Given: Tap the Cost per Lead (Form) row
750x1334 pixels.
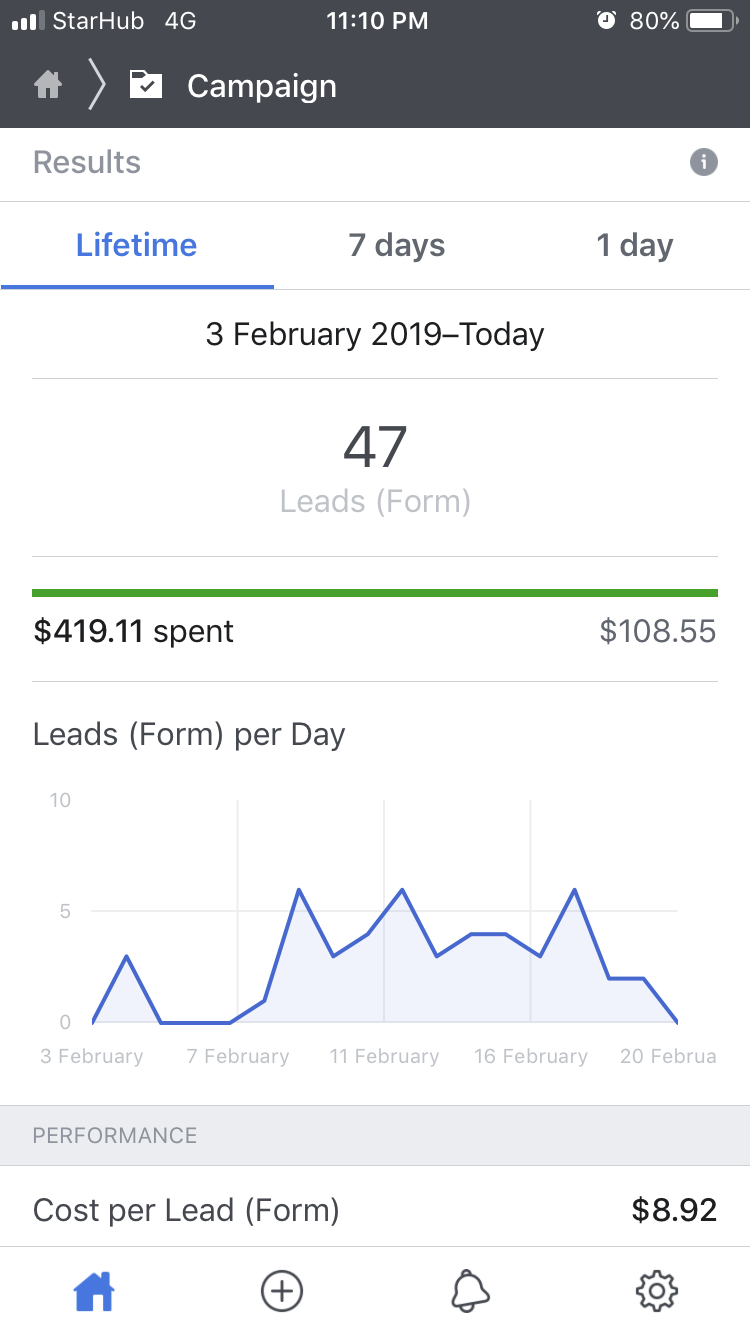Looking at the screenshot, I should tap(375, 1211).
